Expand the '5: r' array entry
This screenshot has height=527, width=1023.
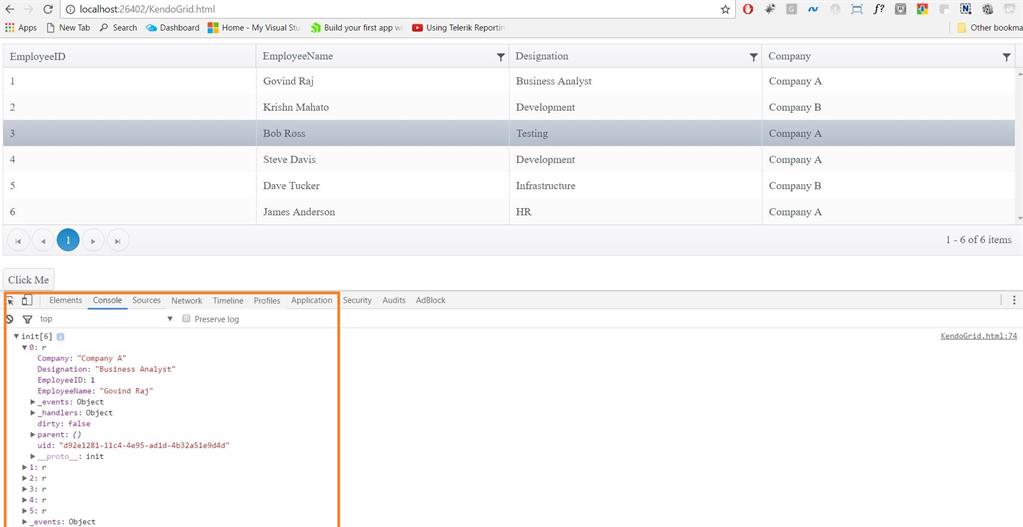(25, 511)
